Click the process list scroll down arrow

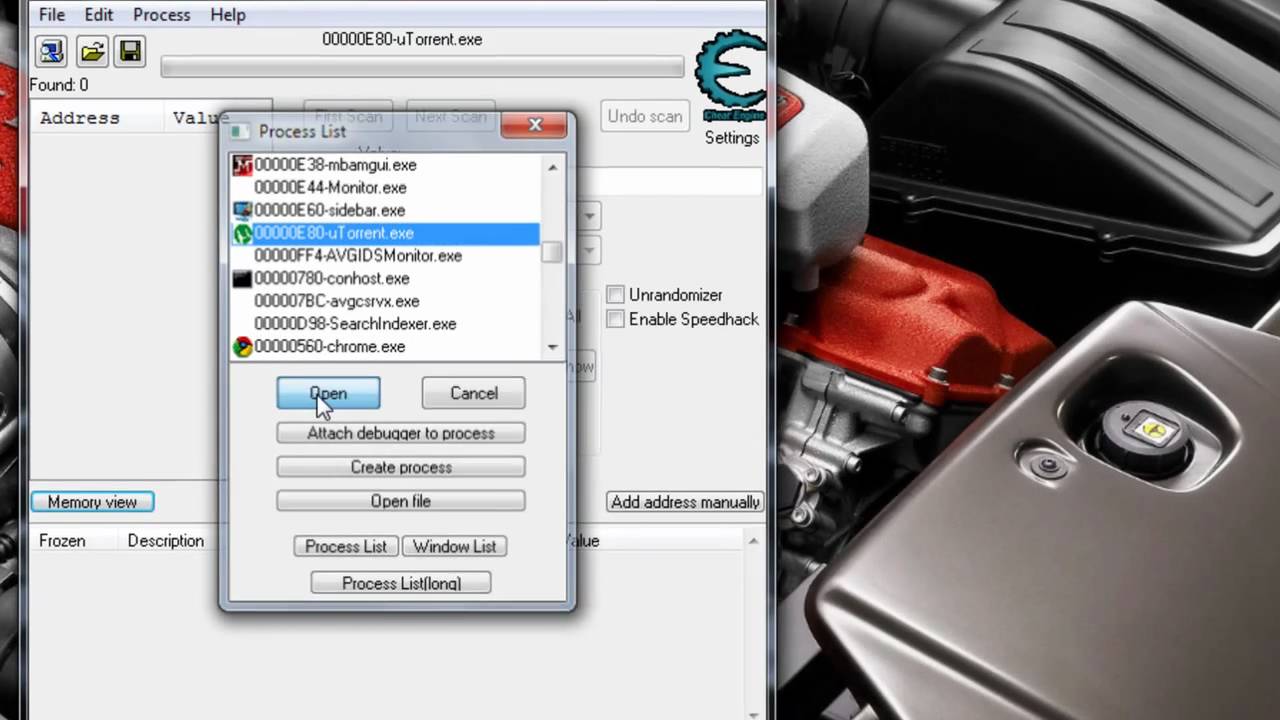552,347
